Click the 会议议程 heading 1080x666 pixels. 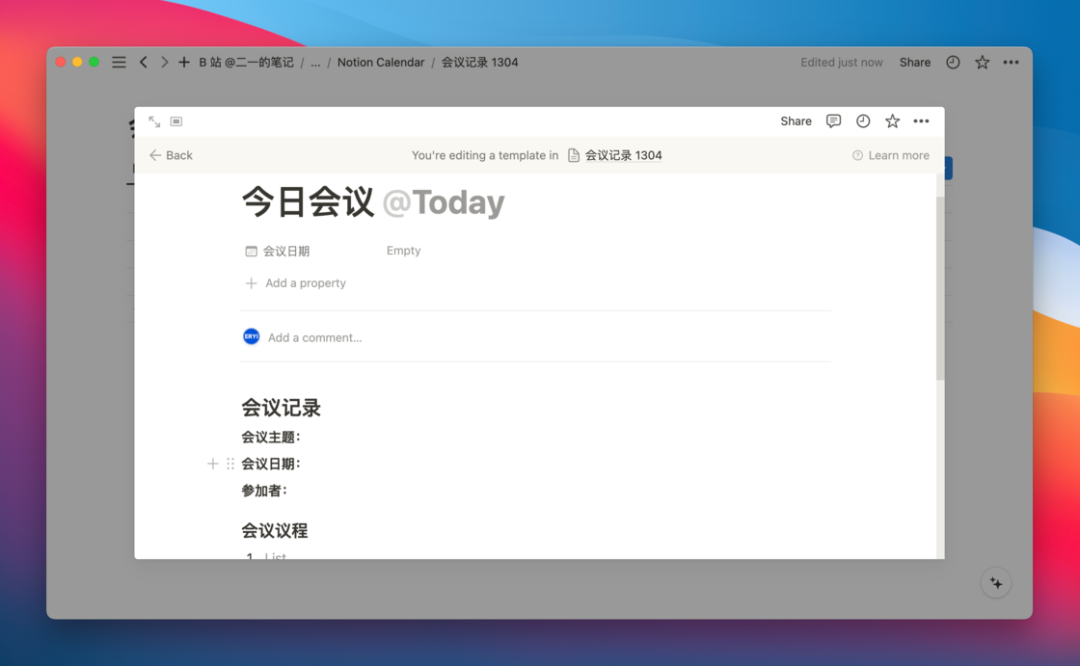[274, 530]
